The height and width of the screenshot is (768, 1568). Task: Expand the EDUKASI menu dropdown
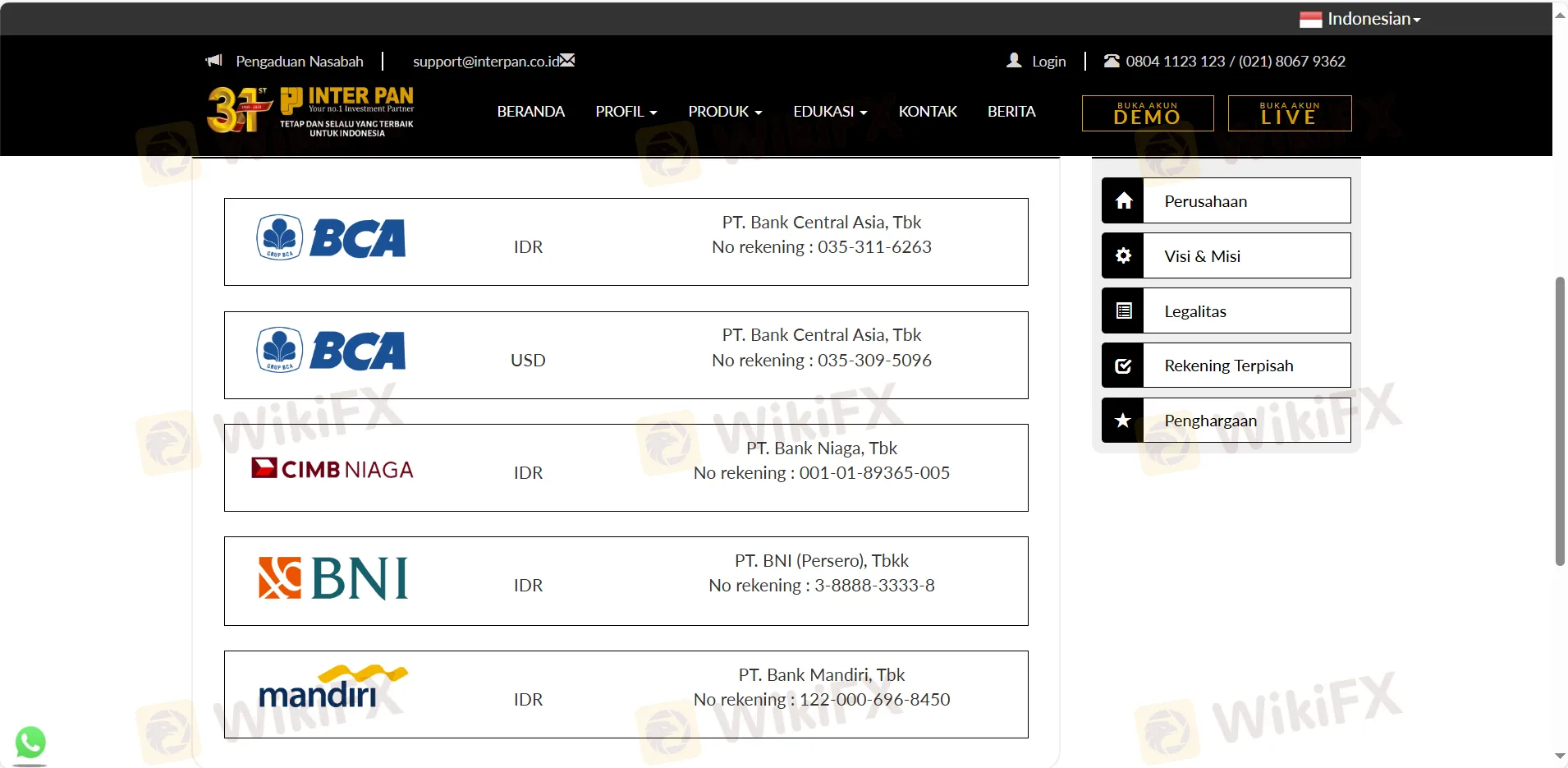[830, 112]
